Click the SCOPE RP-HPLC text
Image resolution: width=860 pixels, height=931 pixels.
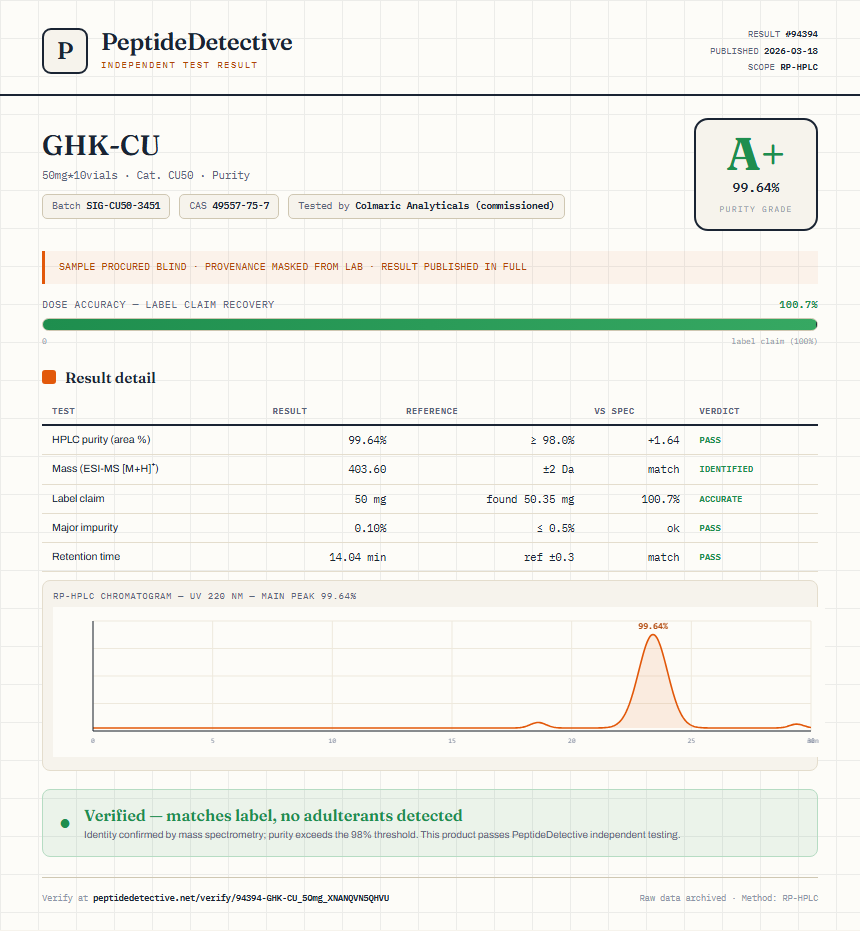point(783,67)
